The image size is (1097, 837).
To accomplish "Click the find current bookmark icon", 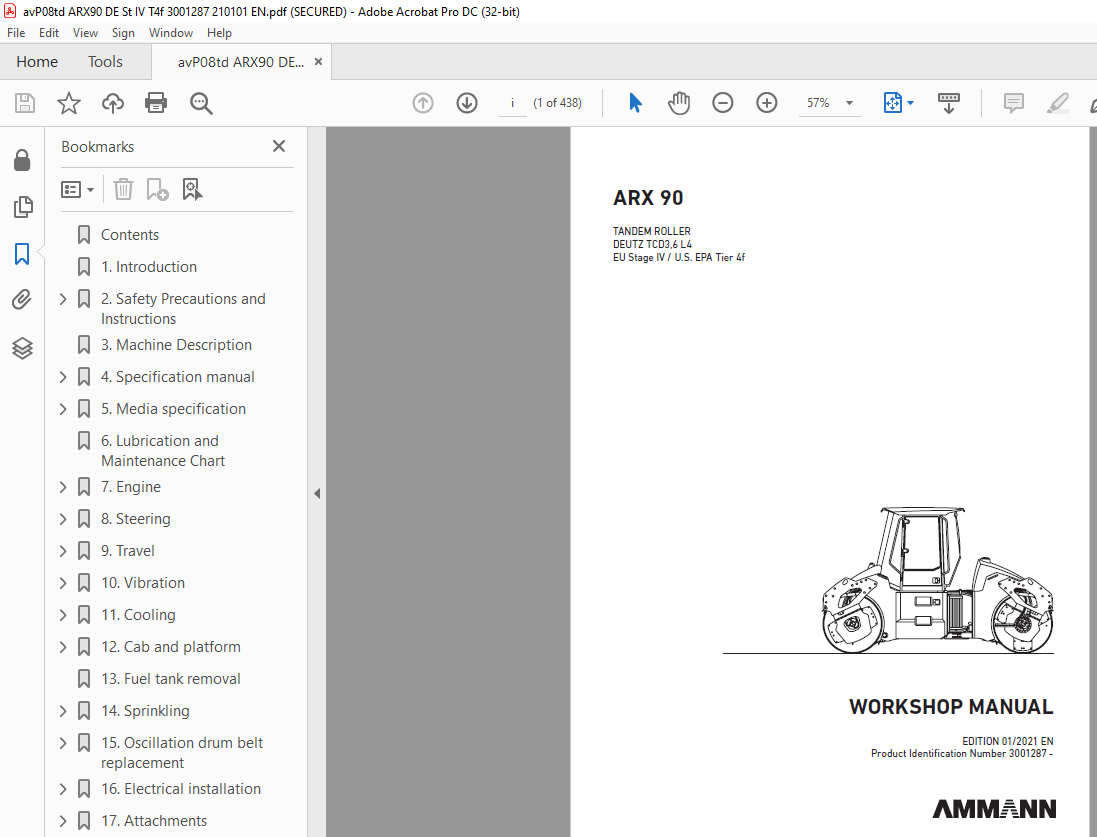I will [192, 189].
